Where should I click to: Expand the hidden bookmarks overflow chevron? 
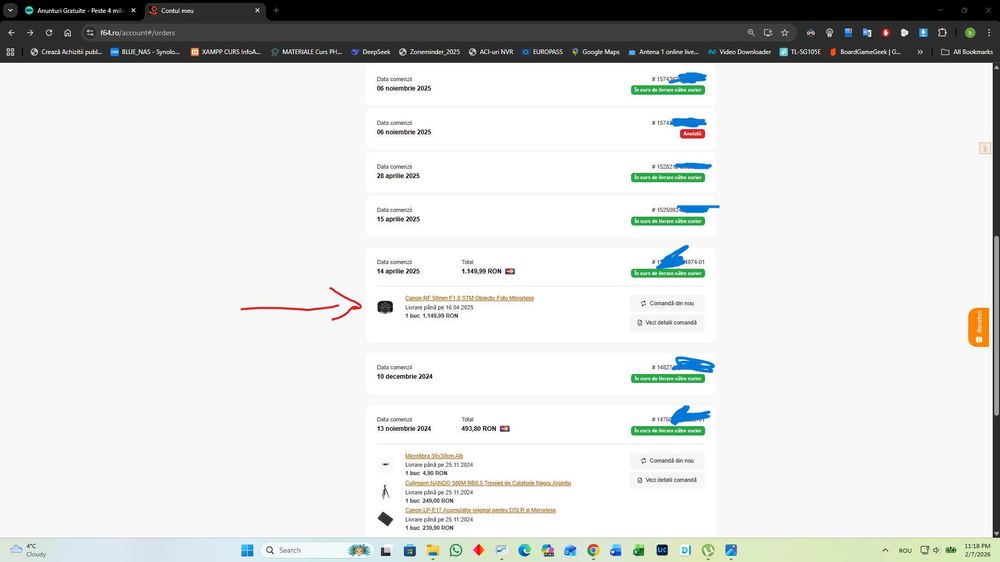[x=920, y=52]
